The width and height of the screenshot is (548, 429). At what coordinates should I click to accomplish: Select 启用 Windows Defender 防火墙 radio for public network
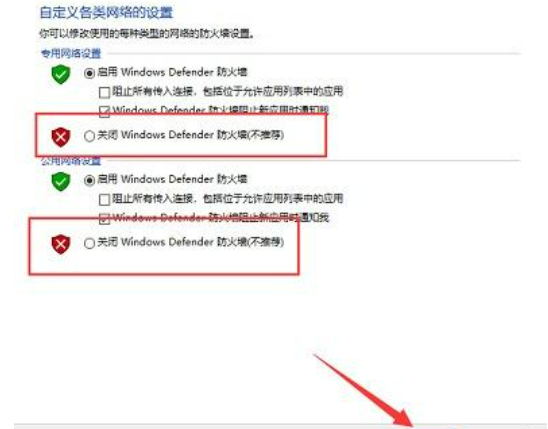click(x=89, y=180)
